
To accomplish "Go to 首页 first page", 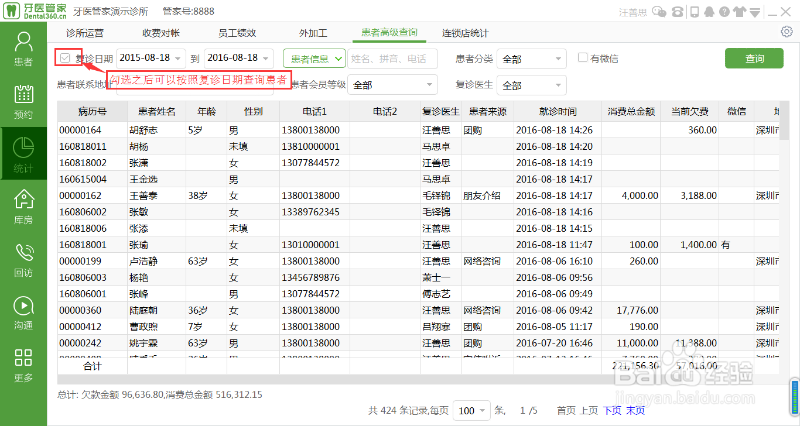I will [x=566, y=410].
